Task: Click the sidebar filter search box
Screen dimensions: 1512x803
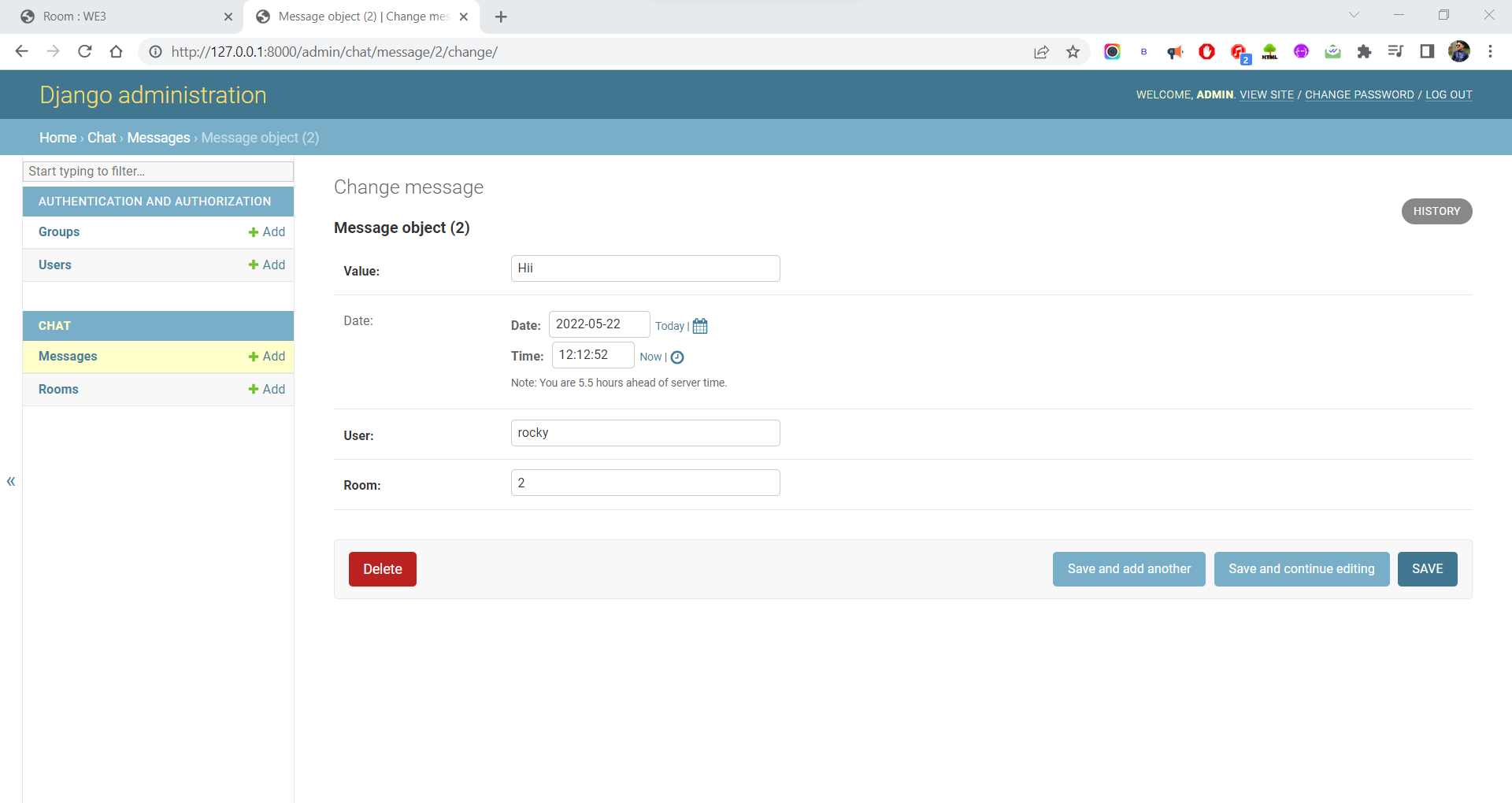Action: point(158,172)
